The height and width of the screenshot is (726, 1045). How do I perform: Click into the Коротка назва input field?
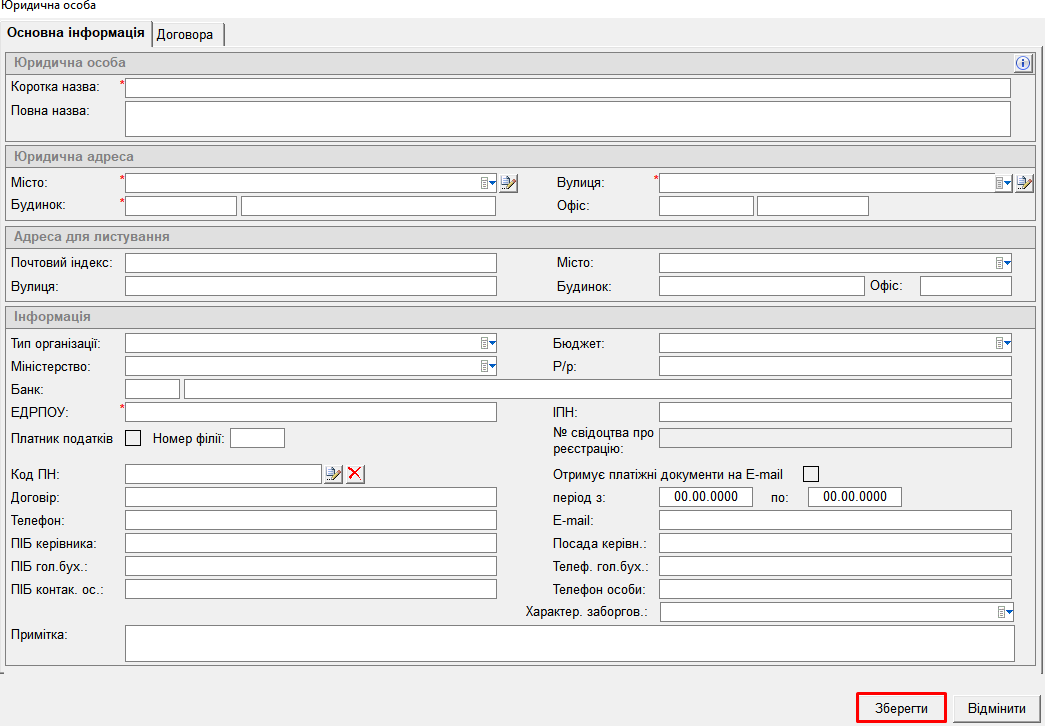pos(567,88)
